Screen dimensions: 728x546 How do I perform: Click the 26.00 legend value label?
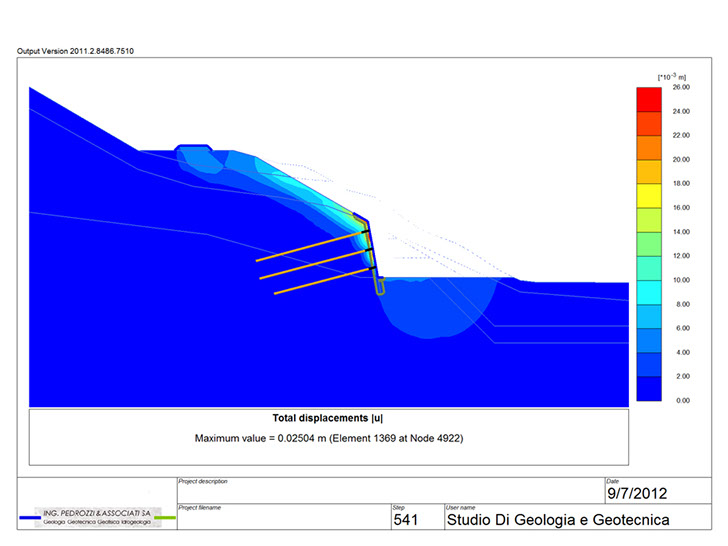[681, 88]
